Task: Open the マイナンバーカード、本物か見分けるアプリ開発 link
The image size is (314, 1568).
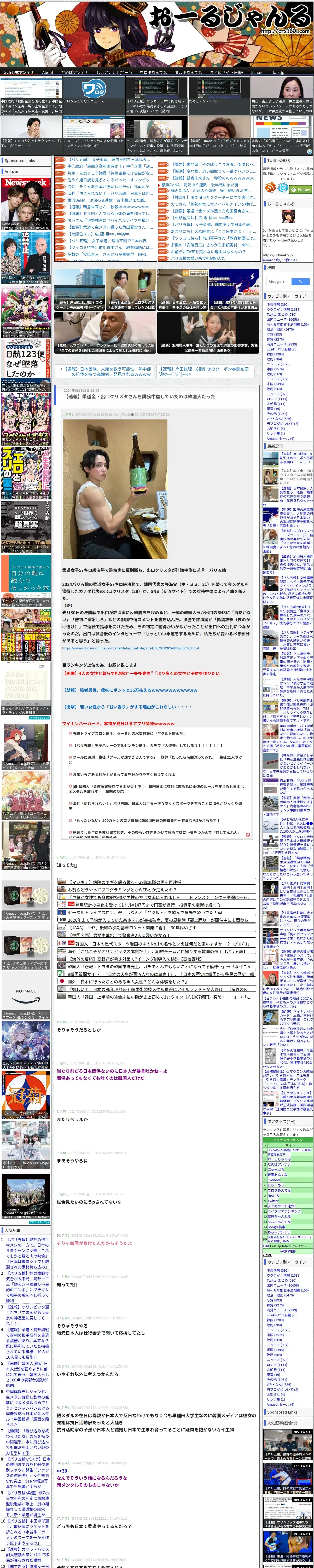Action: coord(118,724)
